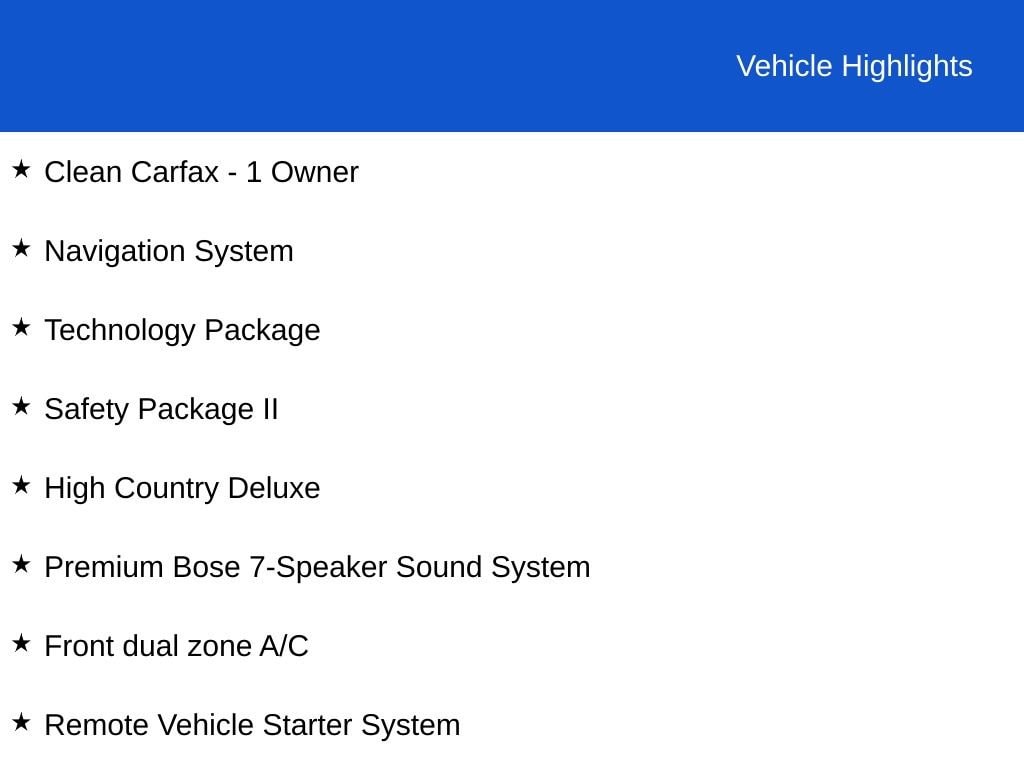Click the star bullet beside Clean Carfax
Image resolution: width=1024 pixels, height=768 pixels.
pyautogui.click(x=21, y=169)
